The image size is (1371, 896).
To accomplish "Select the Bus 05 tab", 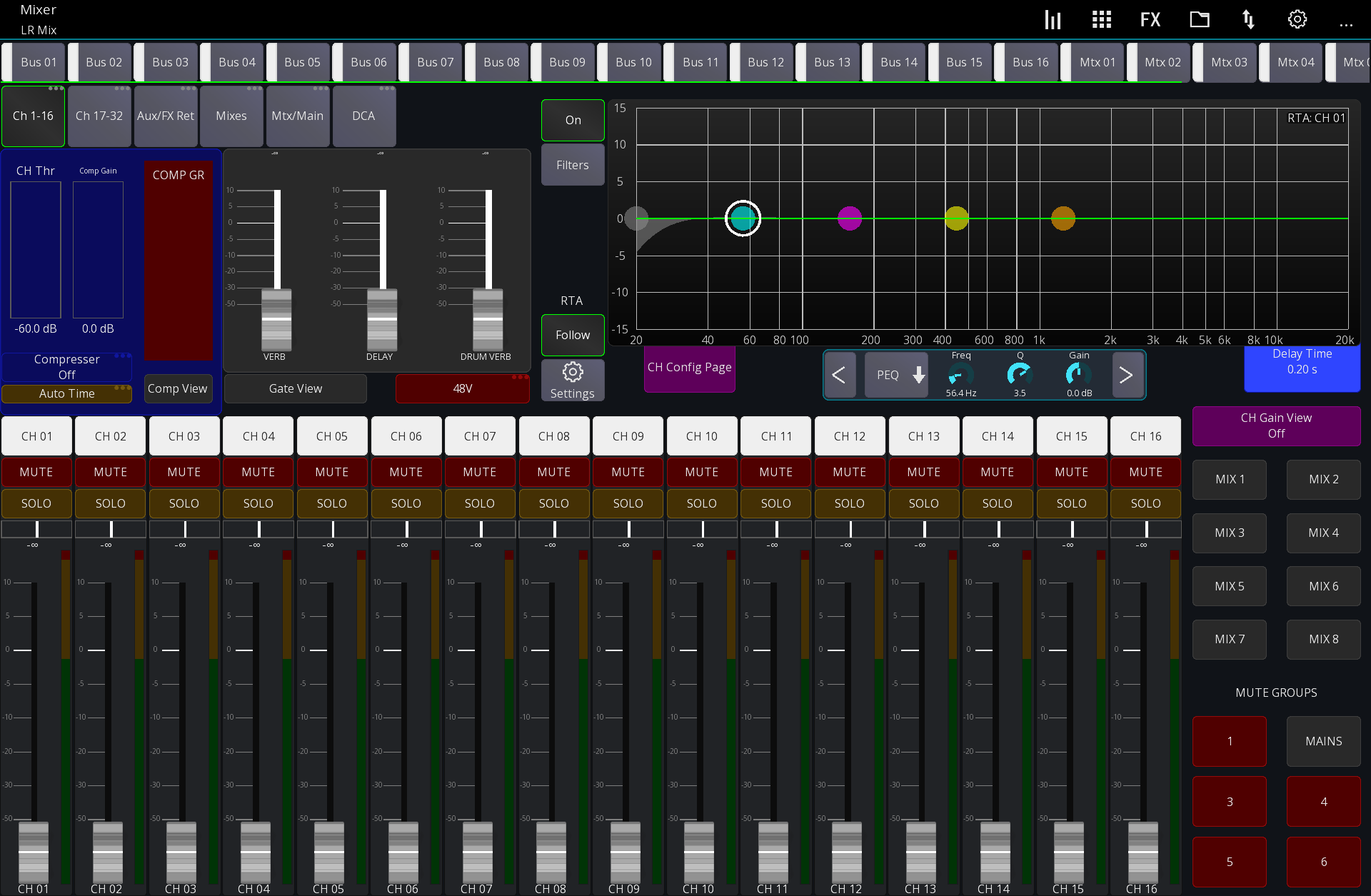I will click(301, 62).
